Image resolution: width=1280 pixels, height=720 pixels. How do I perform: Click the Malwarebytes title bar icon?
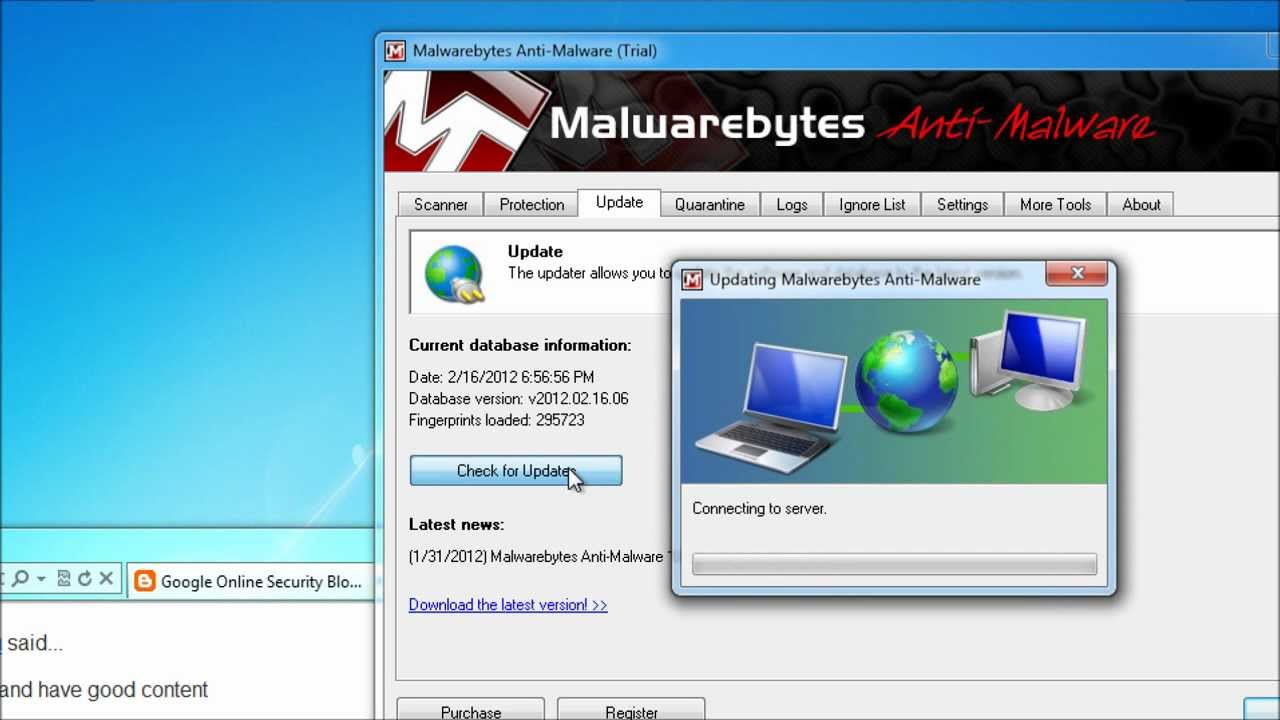click(x=396, y=51)
